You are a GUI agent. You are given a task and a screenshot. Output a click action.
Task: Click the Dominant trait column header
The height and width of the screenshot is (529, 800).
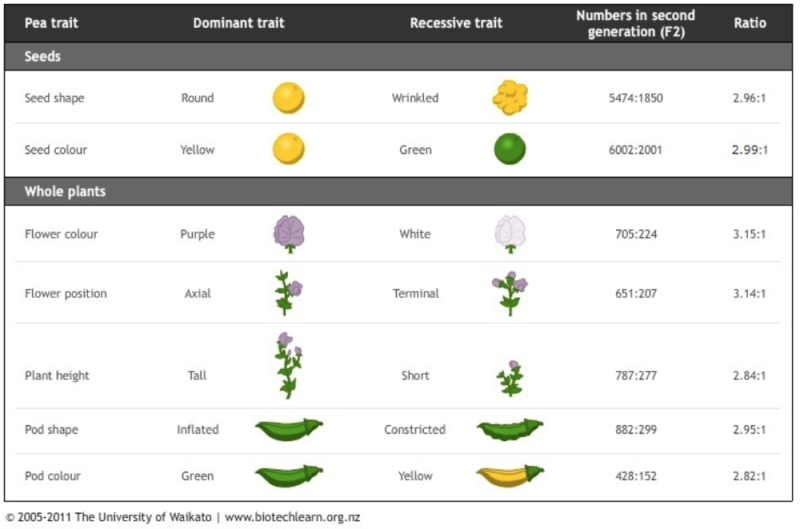pyautogui.click(x=238, y=23)
